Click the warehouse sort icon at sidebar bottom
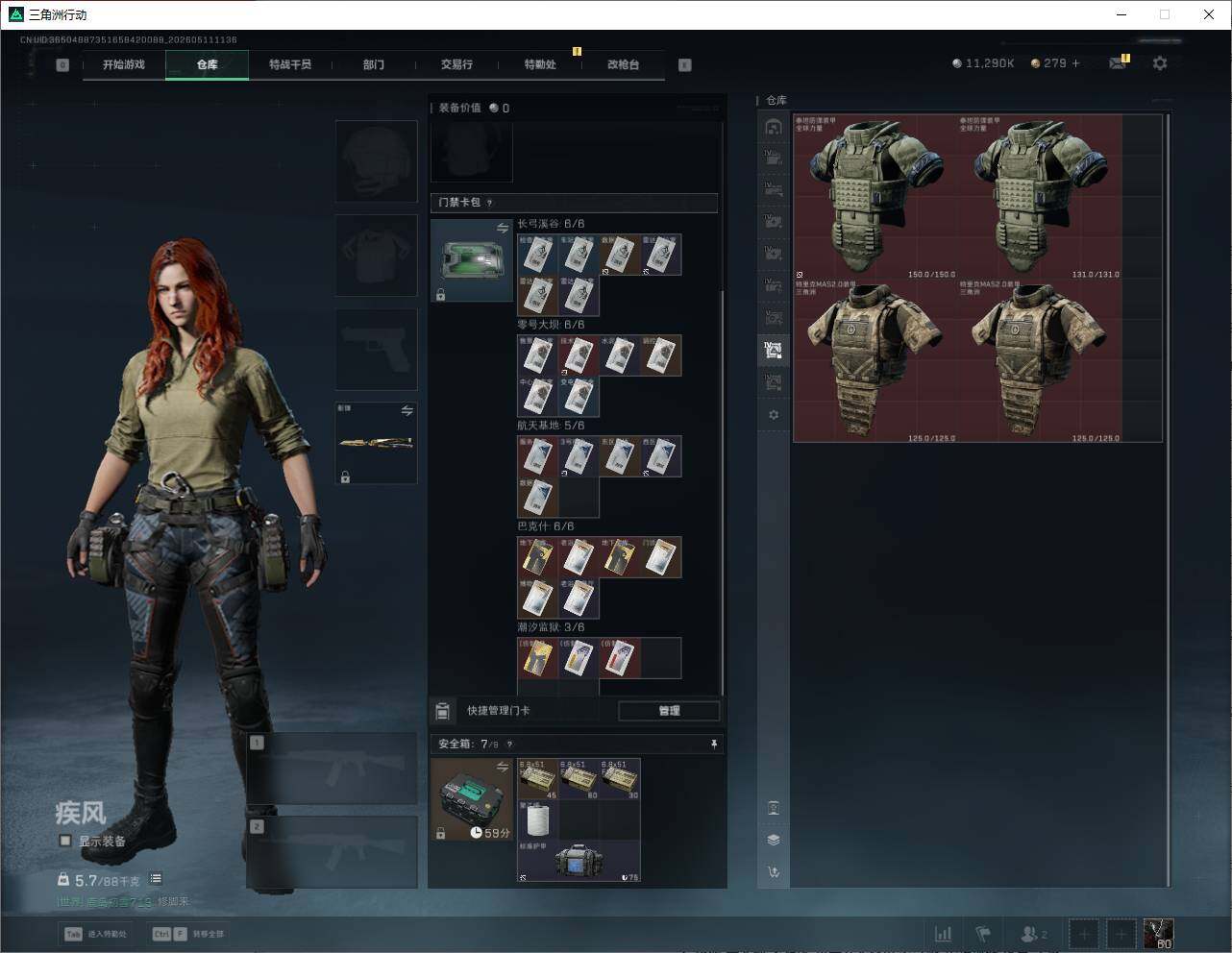 click(774, 872)
